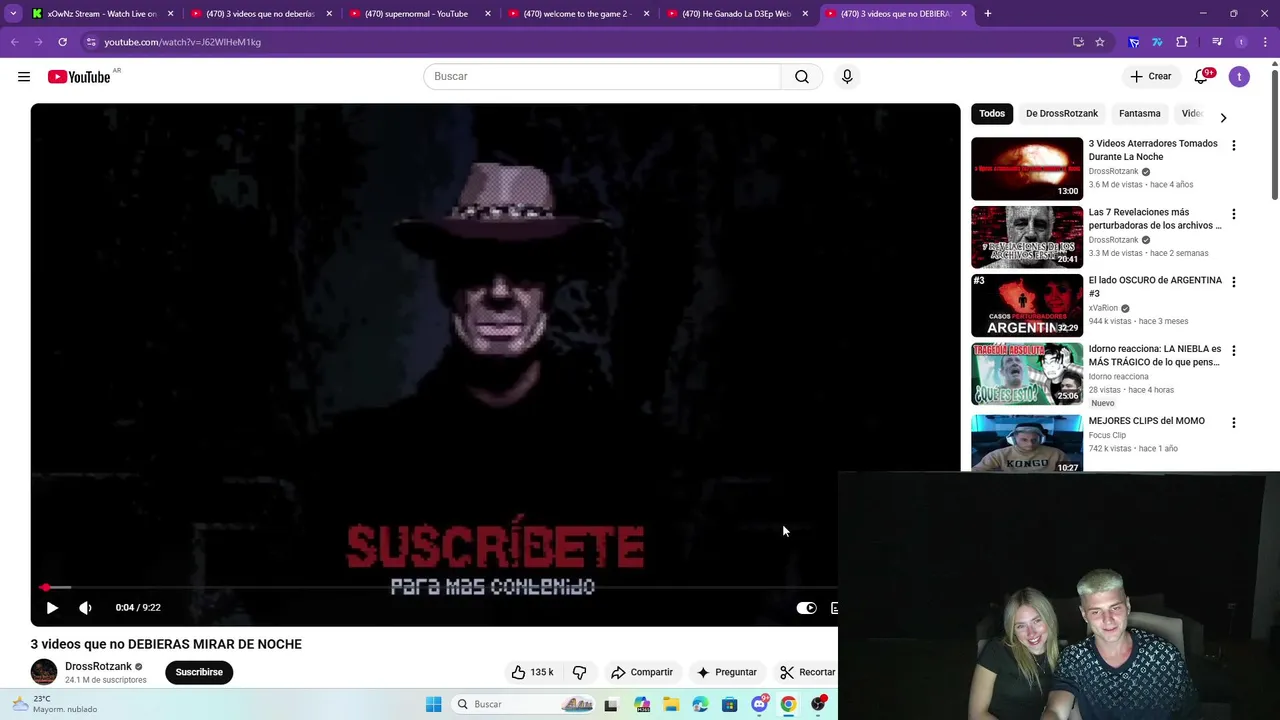
Task: Play the video
Action: 52,607
